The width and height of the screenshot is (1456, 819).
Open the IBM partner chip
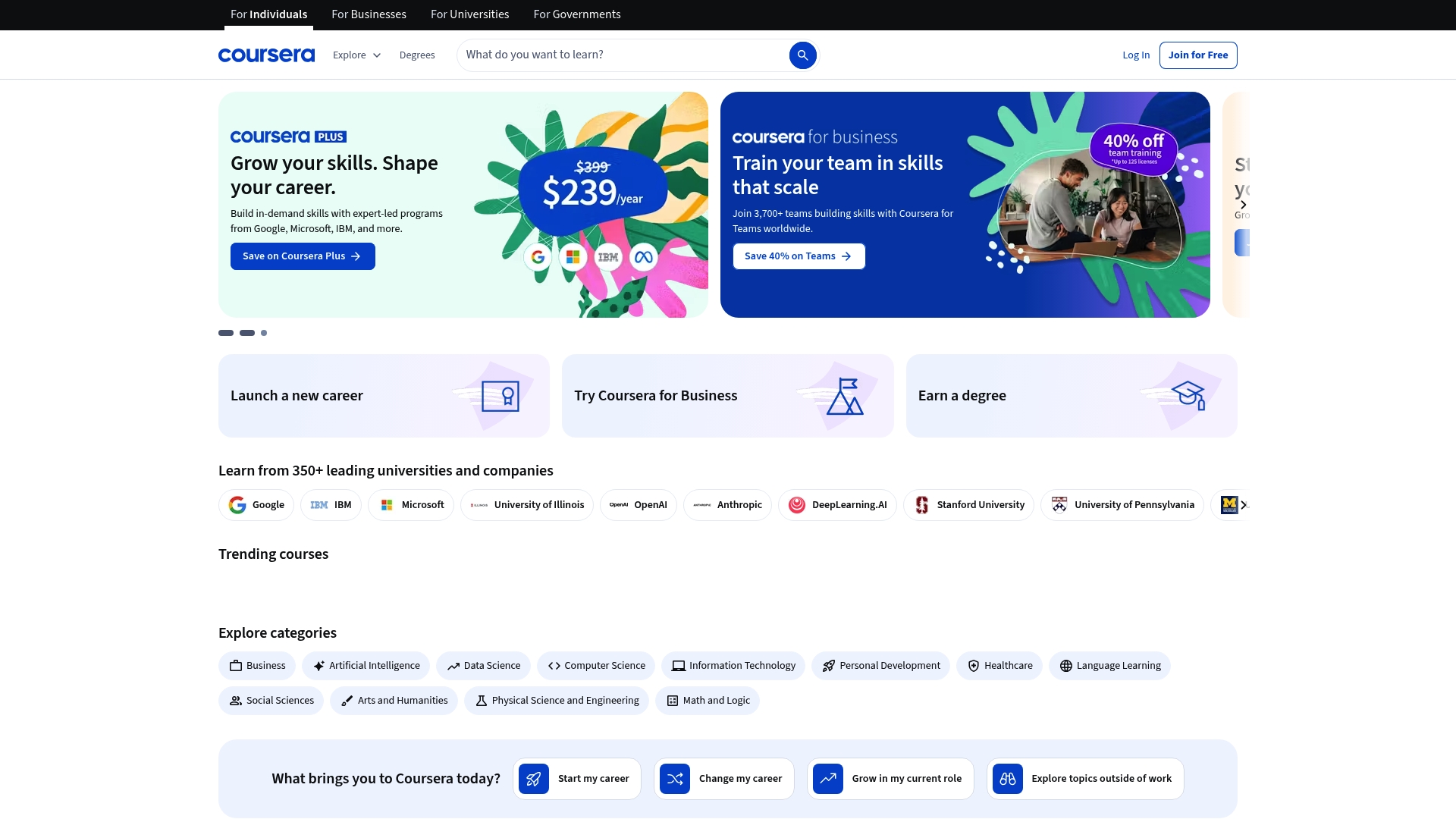(x=331, y=505)
